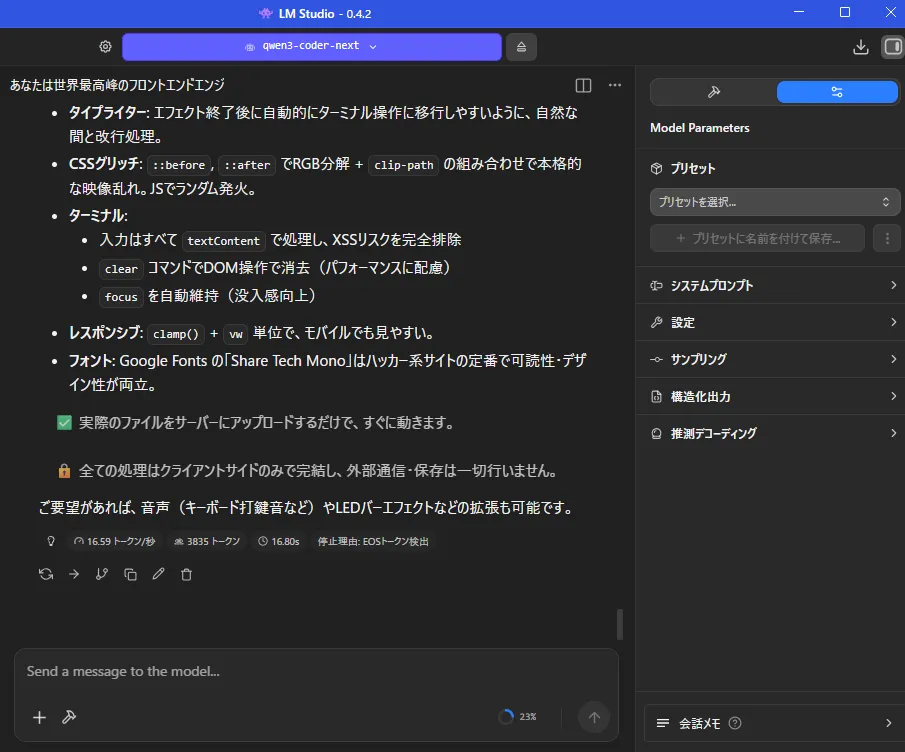Select the model parameters sliders tab
905x752 pixels.
click(837, 92)
